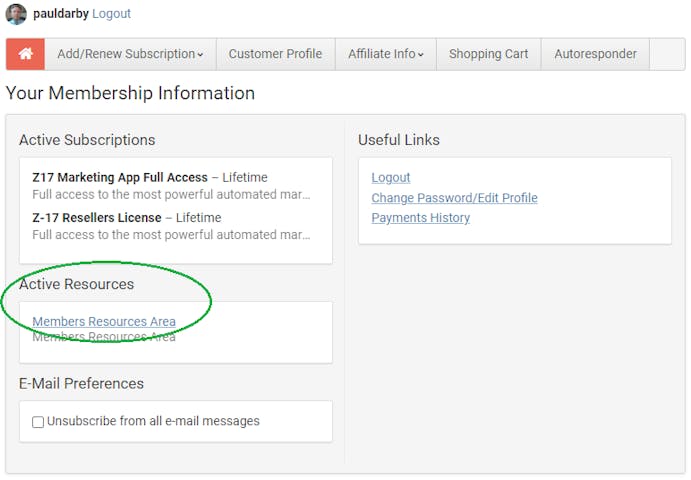Expand the Add/Renew Subscription menu

pyautogui.click(x=130, y=54)
